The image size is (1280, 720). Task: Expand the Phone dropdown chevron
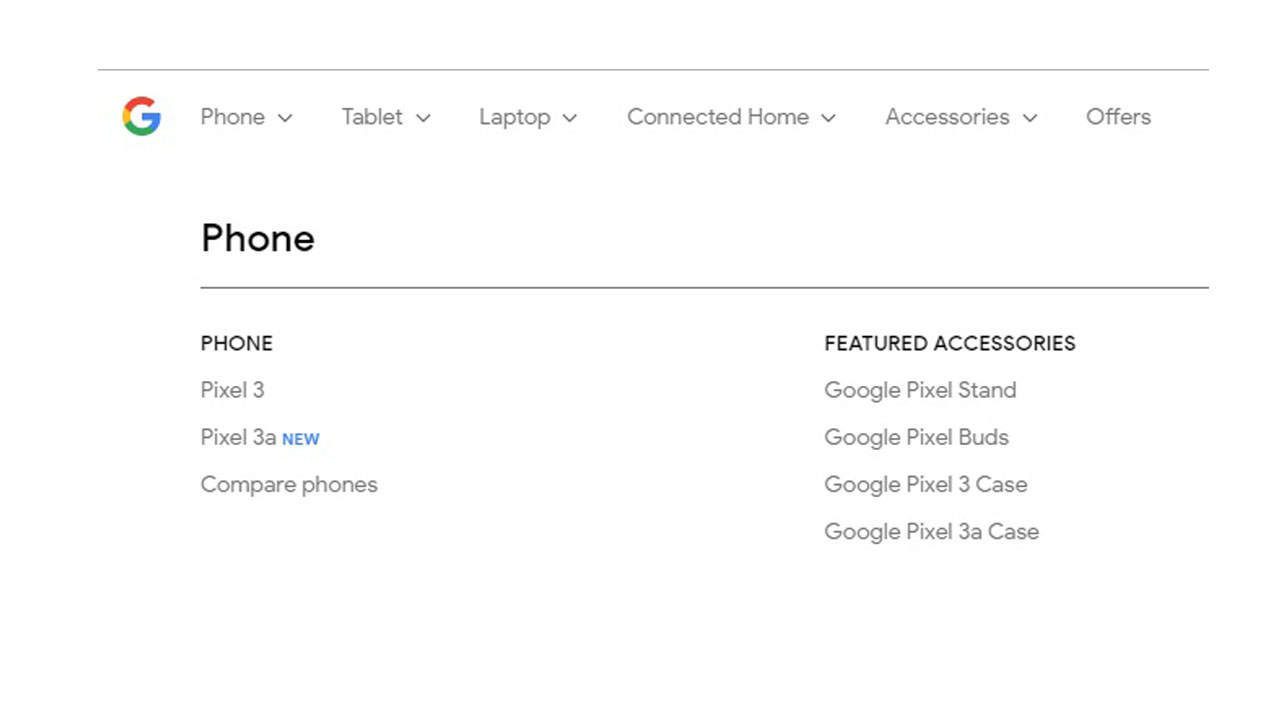(285, 118)
